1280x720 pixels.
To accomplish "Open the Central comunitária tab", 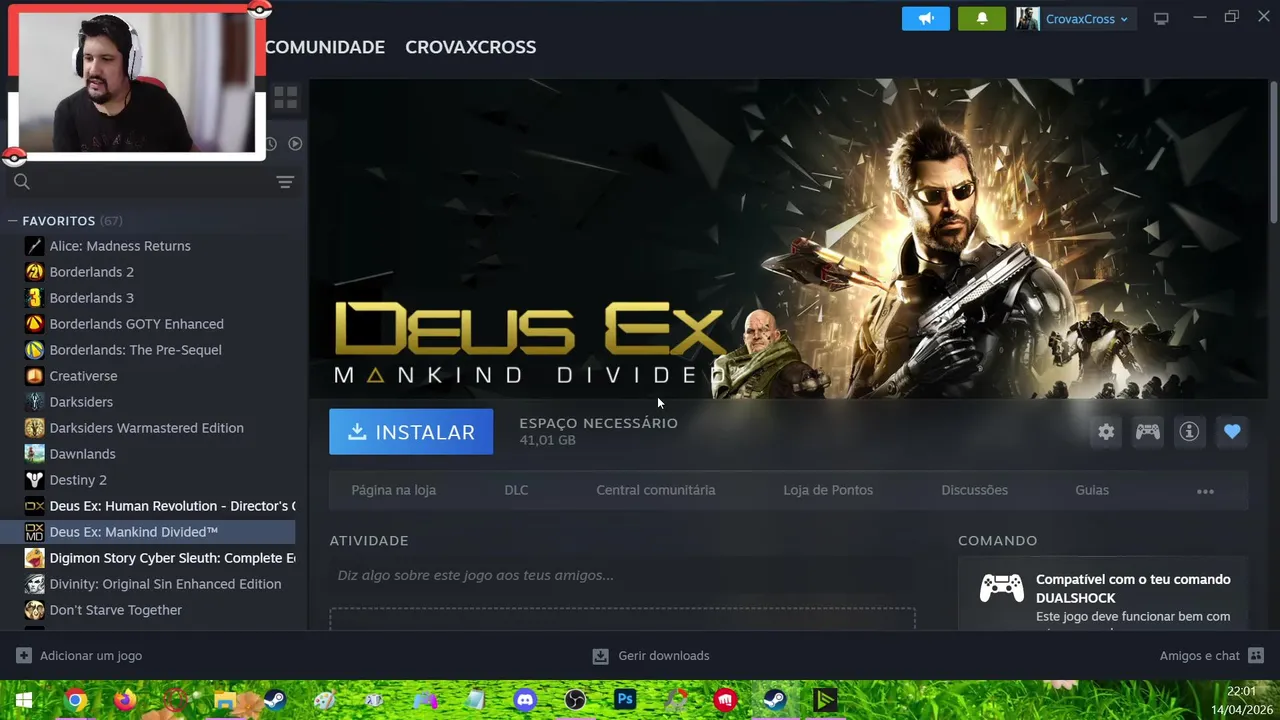I will click(x=656, y=490).
